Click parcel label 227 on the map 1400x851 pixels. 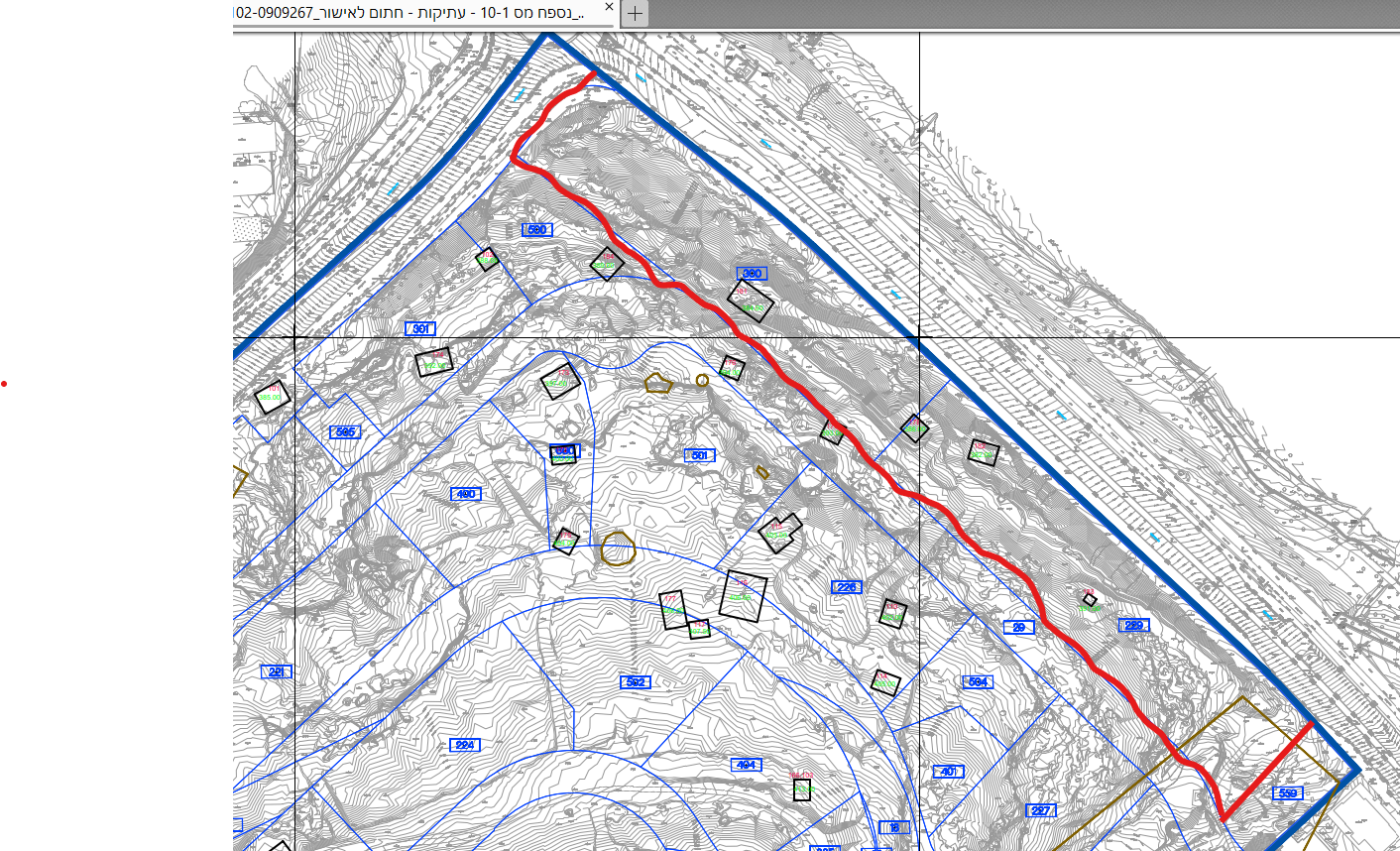coord(1040,811)
